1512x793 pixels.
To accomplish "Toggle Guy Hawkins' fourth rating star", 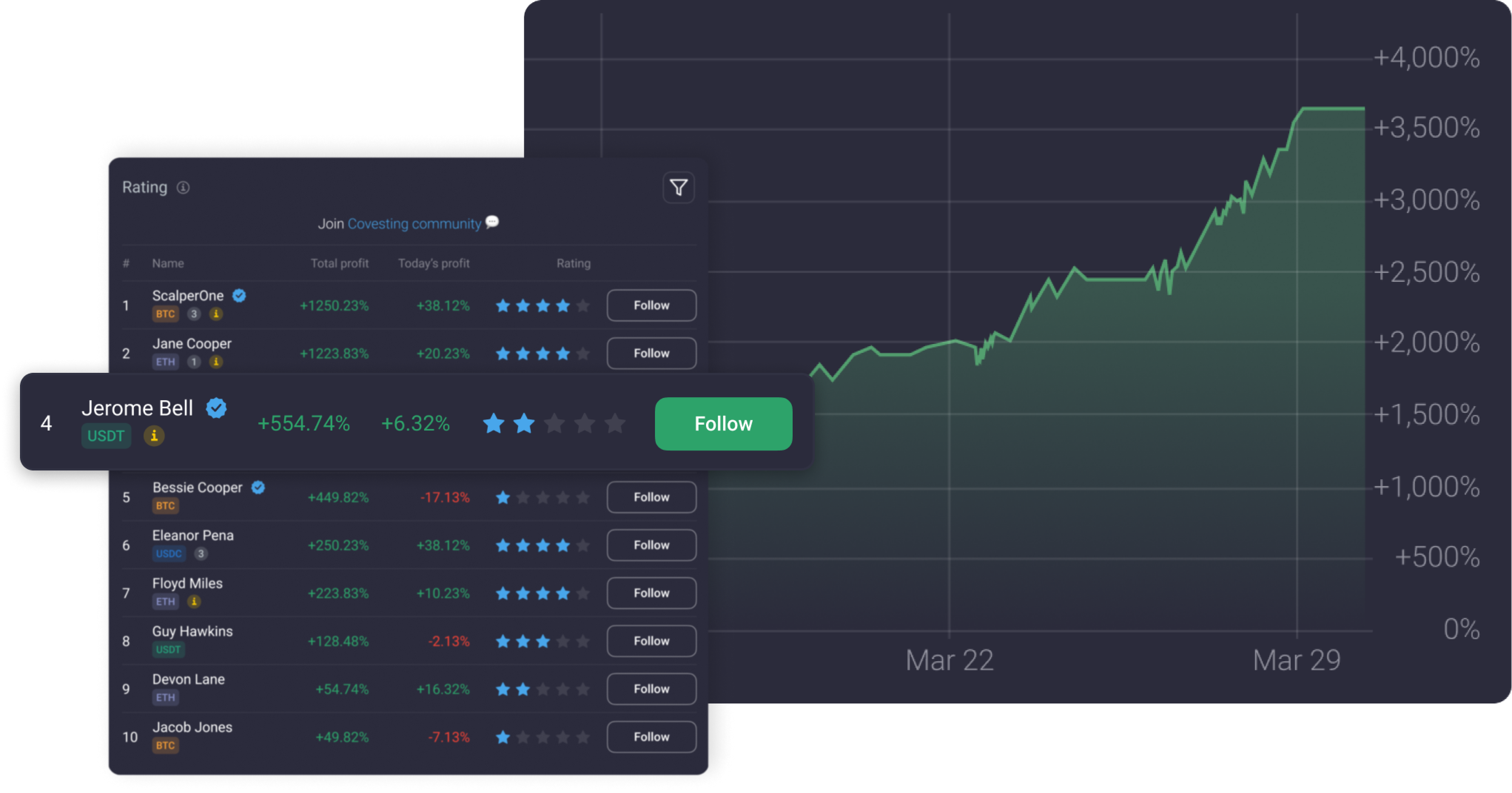I will 563,641.
